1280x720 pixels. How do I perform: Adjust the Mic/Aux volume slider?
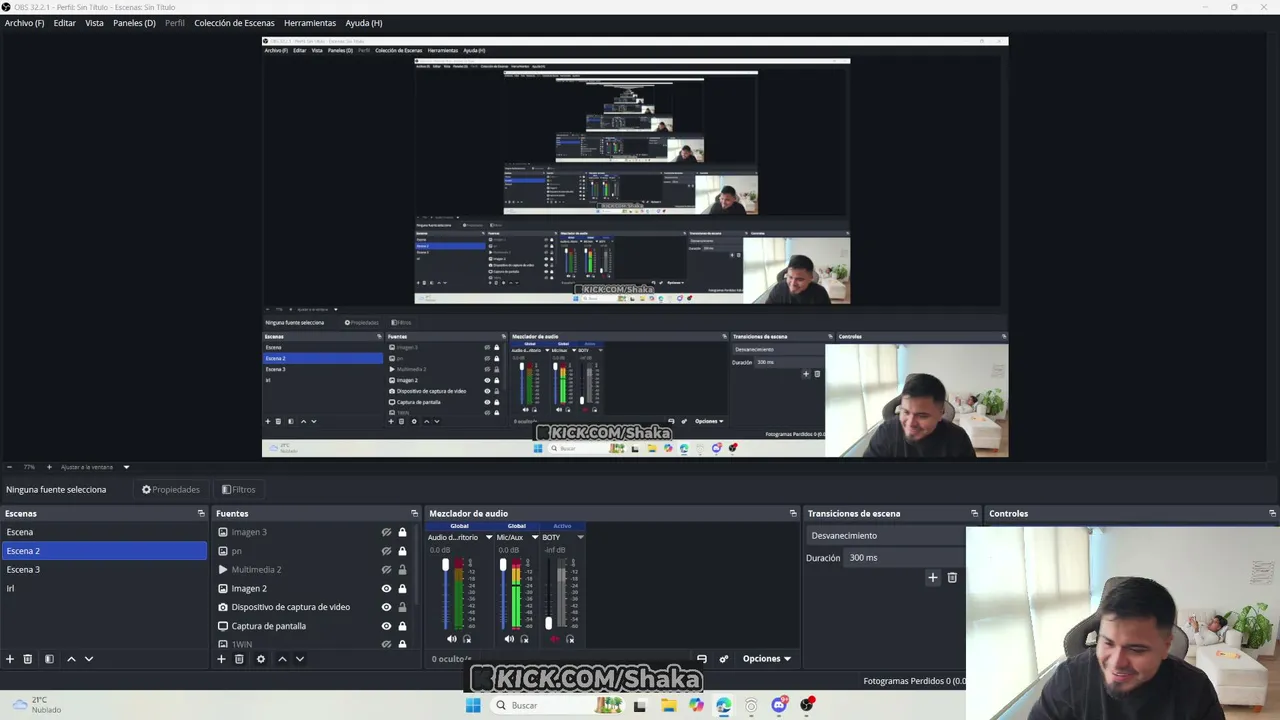coord(503,566)
